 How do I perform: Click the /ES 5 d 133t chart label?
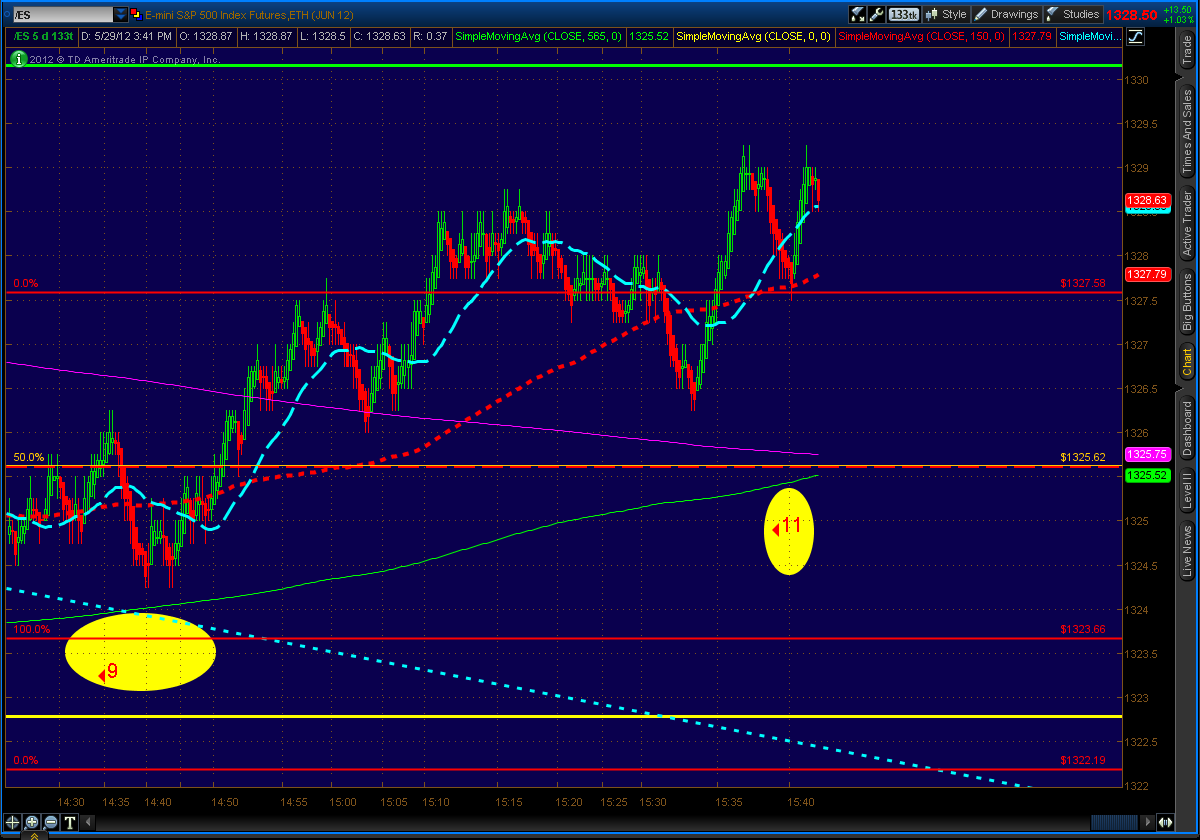click(x=42, y=36)
